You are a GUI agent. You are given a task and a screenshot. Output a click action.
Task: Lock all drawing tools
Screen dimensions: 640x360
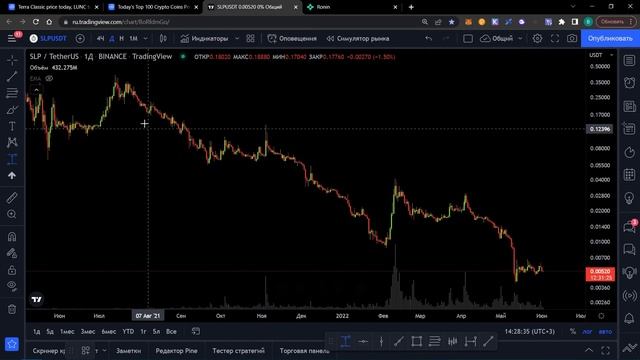(12, 270)
